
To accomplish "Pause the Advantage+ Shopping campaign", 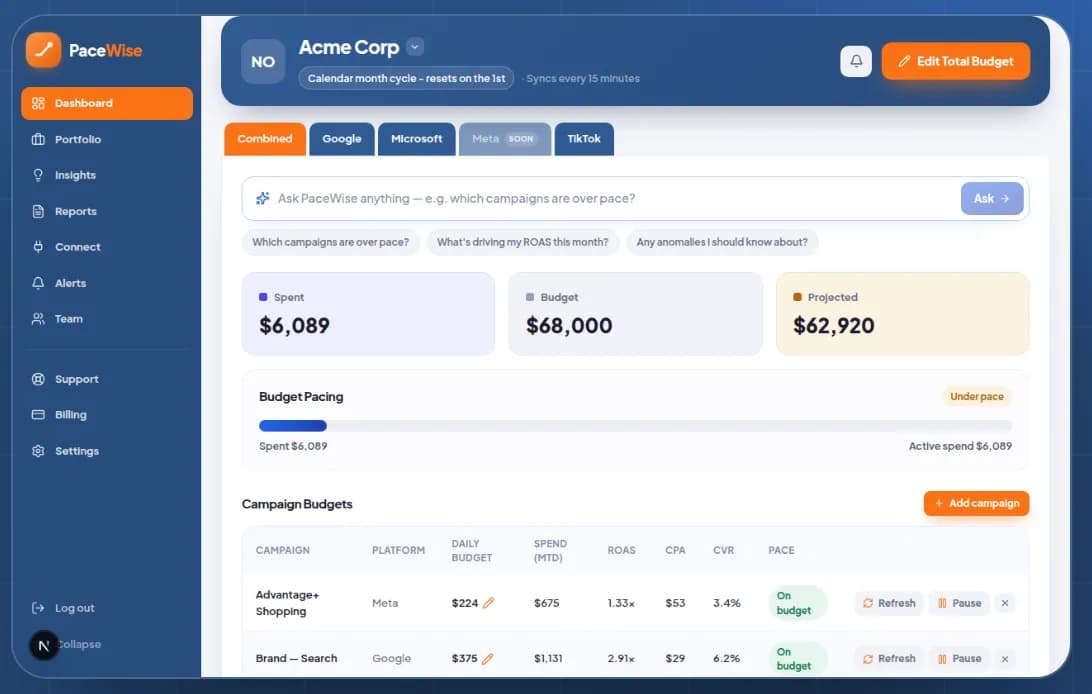I will (x=959, y=603).
